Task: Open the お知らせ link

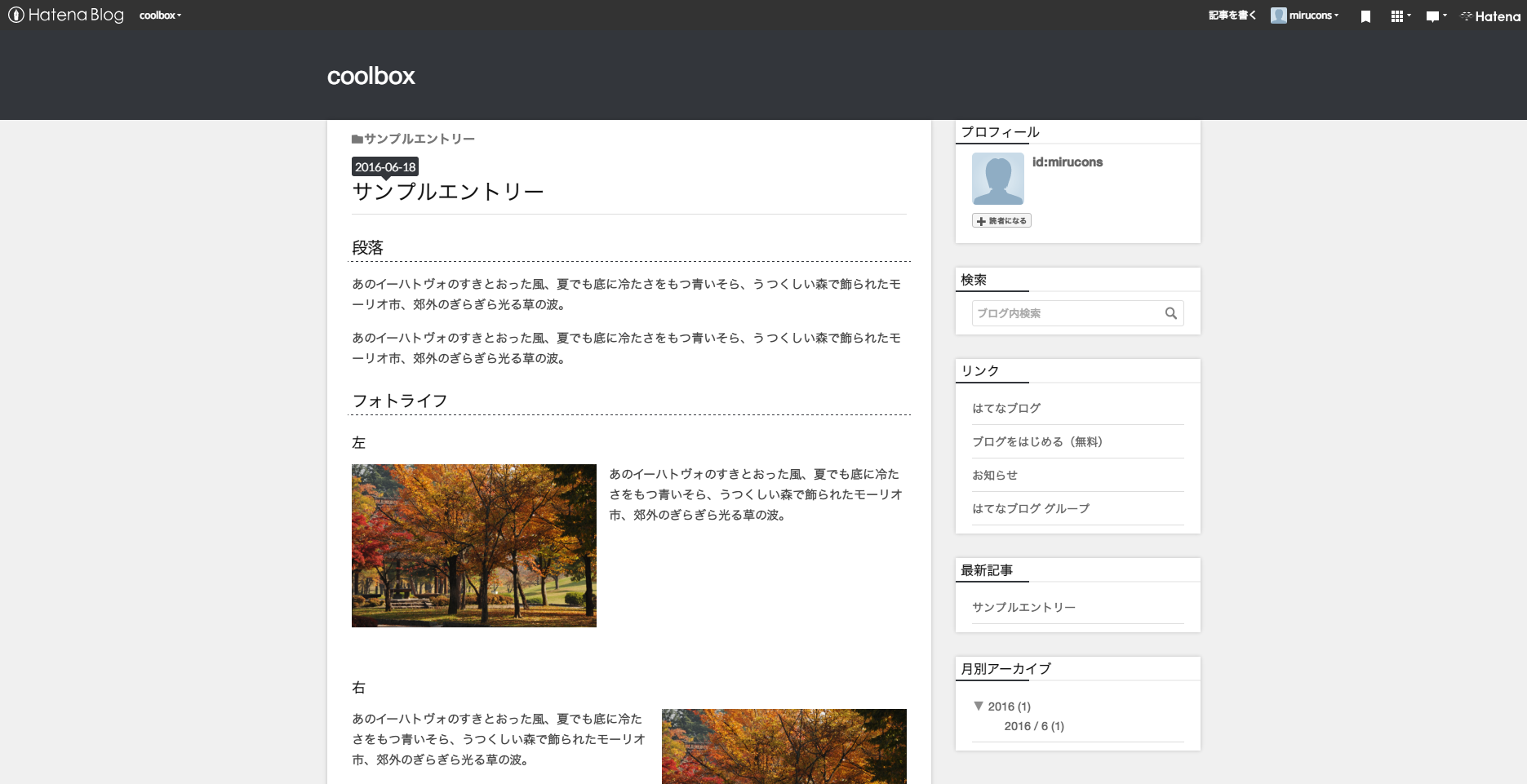Action: (x=995, y=475)
